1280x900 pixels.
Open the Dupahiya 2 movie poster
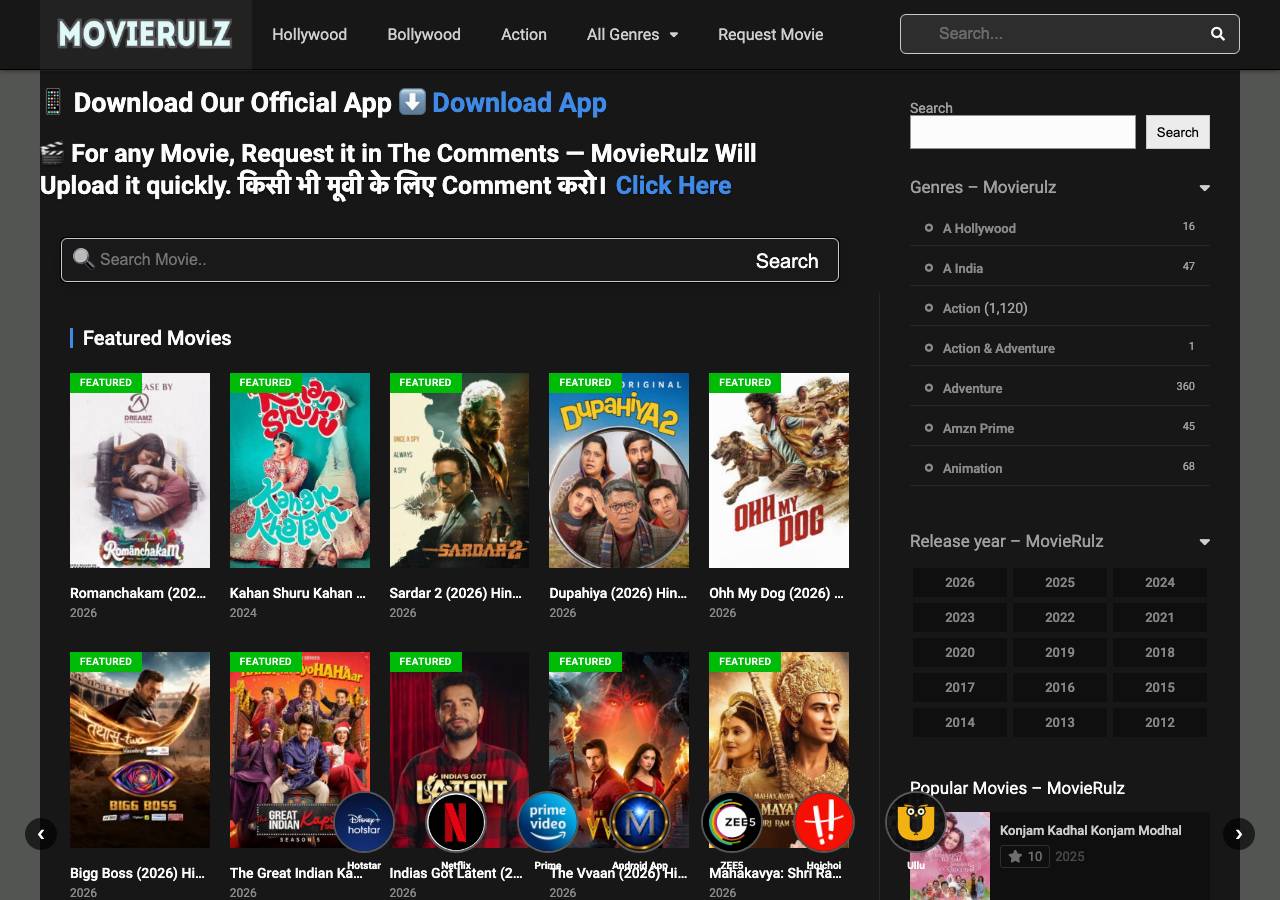click(x=619, y=470)
